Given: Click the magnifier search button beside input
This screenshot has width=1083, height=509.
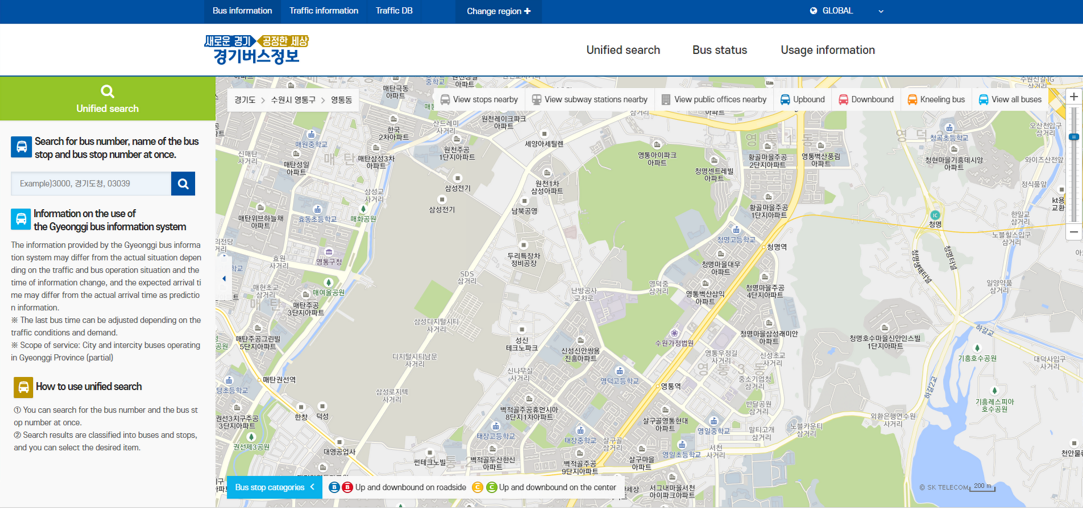Looking at the screenshot, I should [183, 184].
